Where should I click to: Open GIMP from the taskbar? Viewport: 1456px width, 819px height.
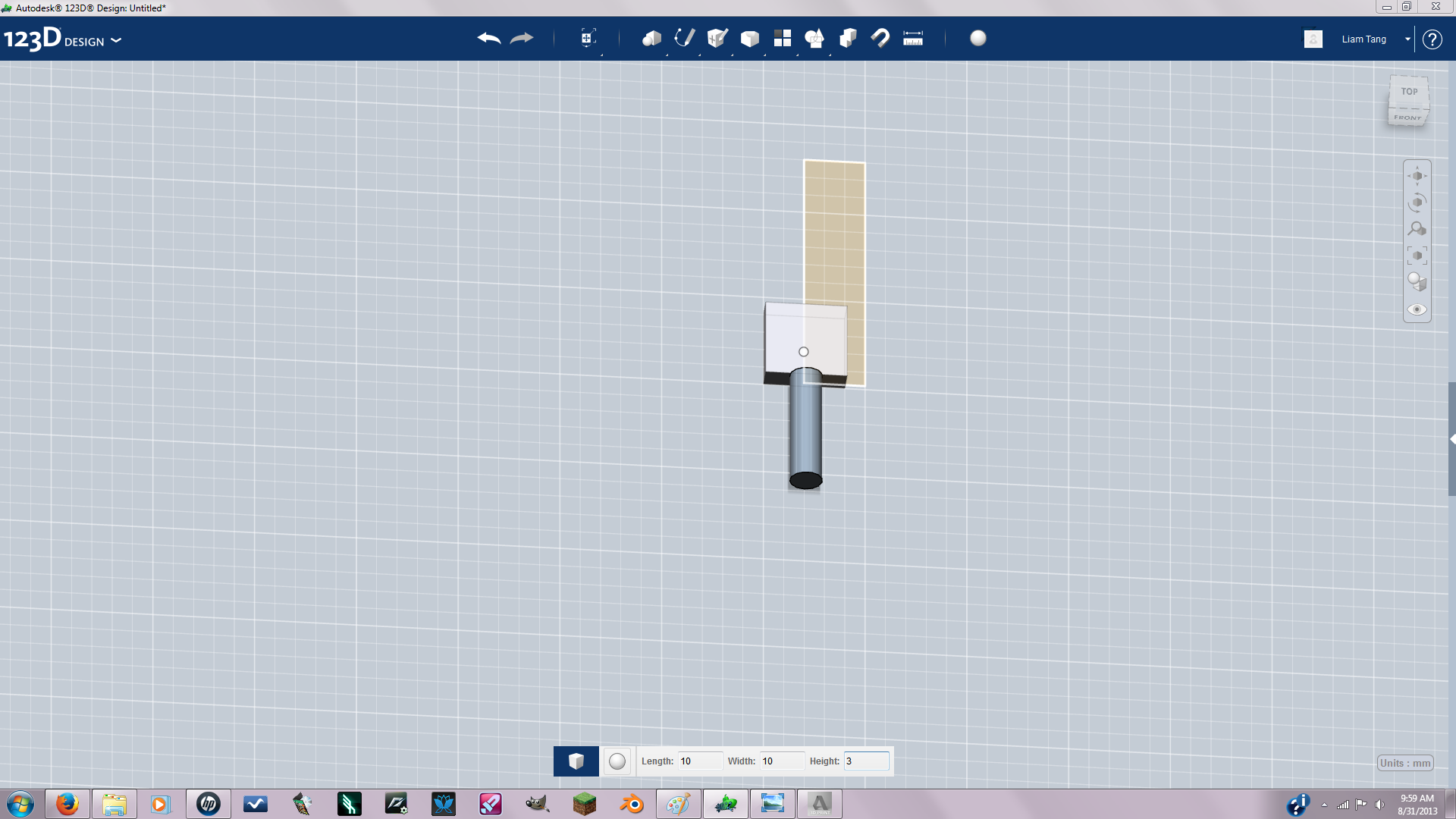point(538,804)
